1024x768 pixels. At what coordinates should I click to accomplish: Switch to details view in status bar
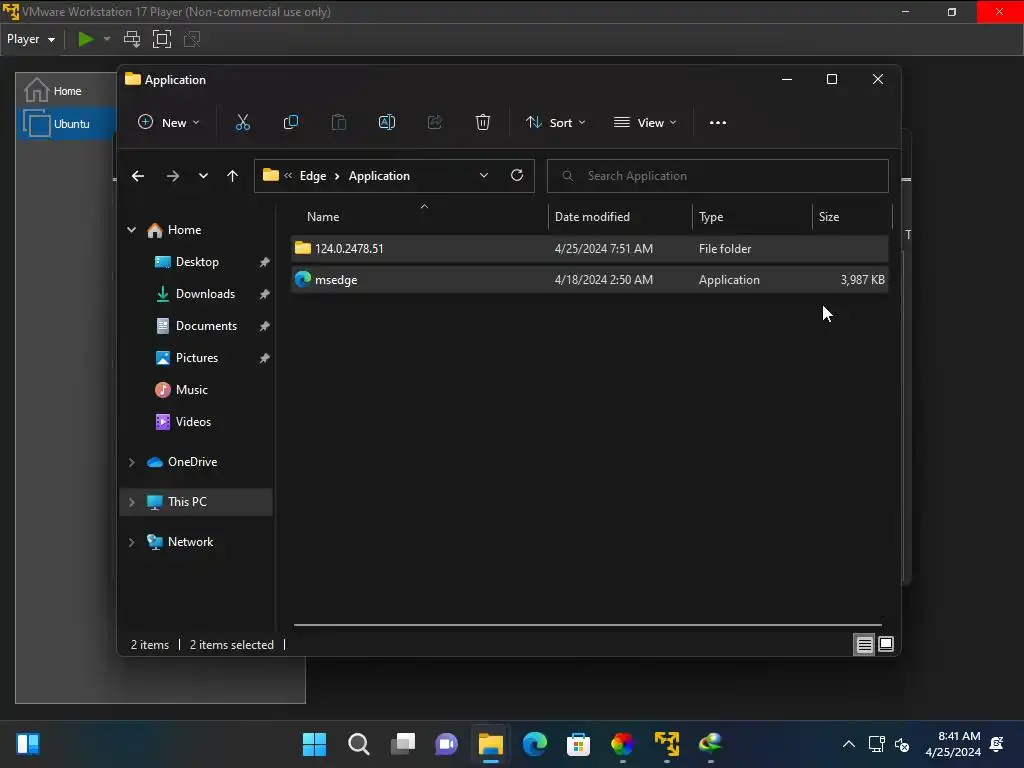(x=864, y=645)
